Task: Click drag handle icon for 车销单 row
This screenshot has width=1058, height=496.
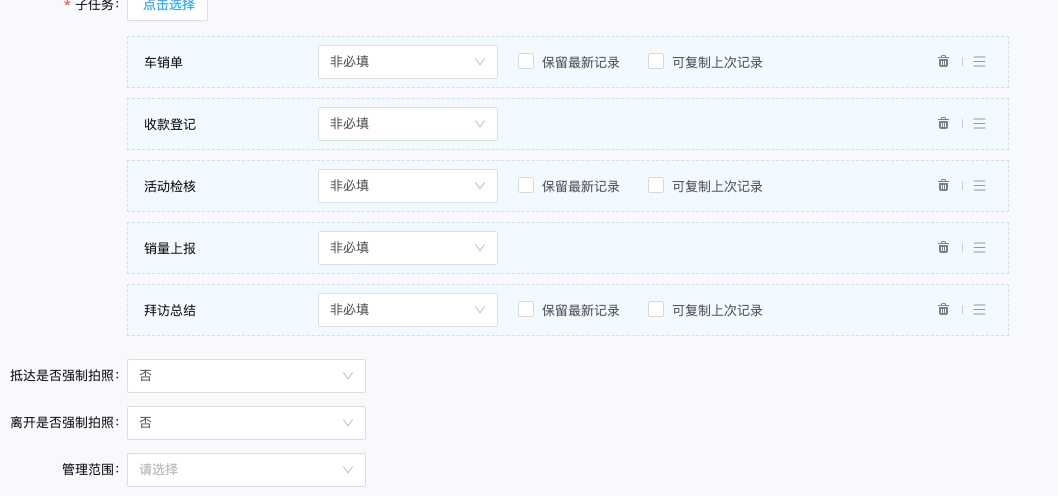Action: [979, 61]
